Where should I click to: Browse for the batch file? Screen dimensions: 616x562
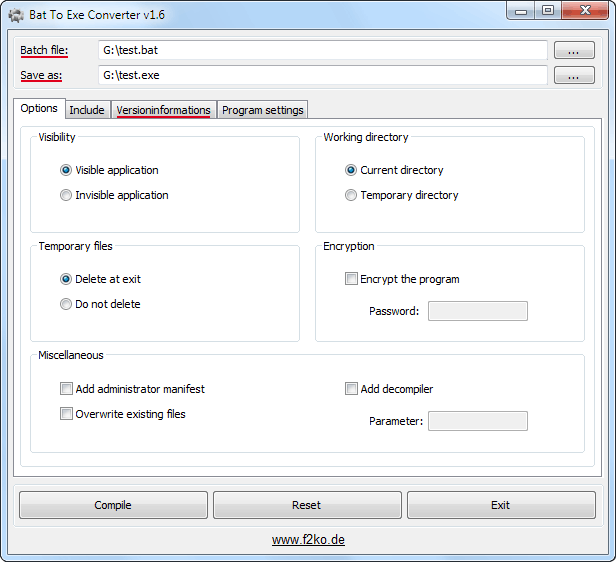(573, 50)
